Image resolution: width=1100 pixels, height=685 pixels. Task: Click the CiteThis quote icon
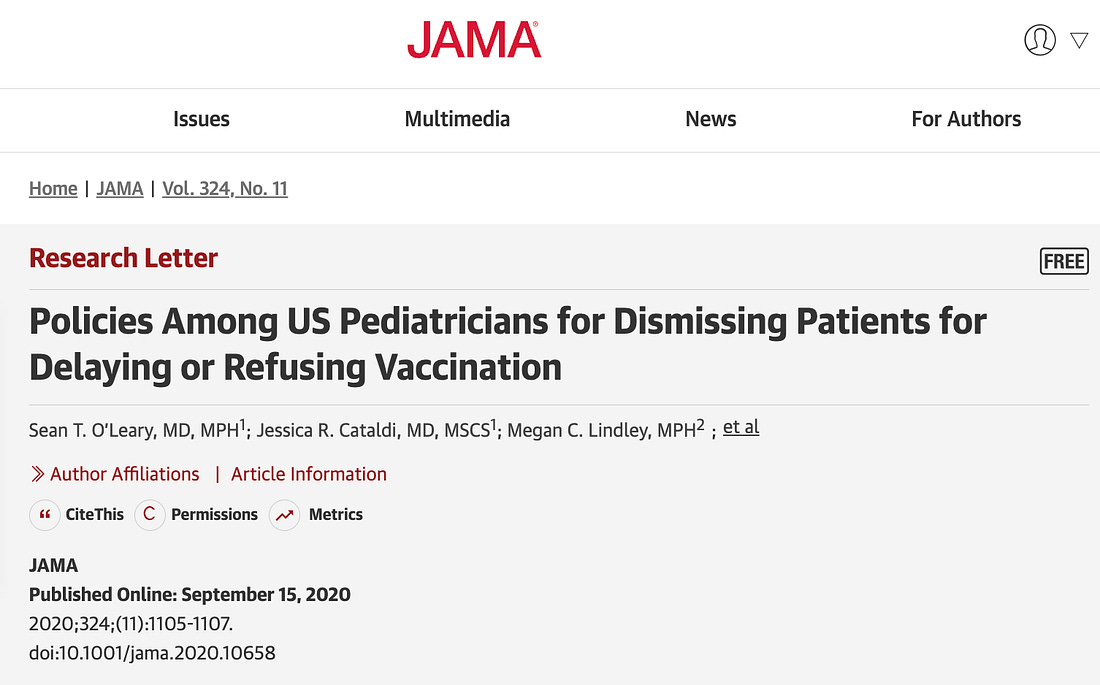point(45,515)
